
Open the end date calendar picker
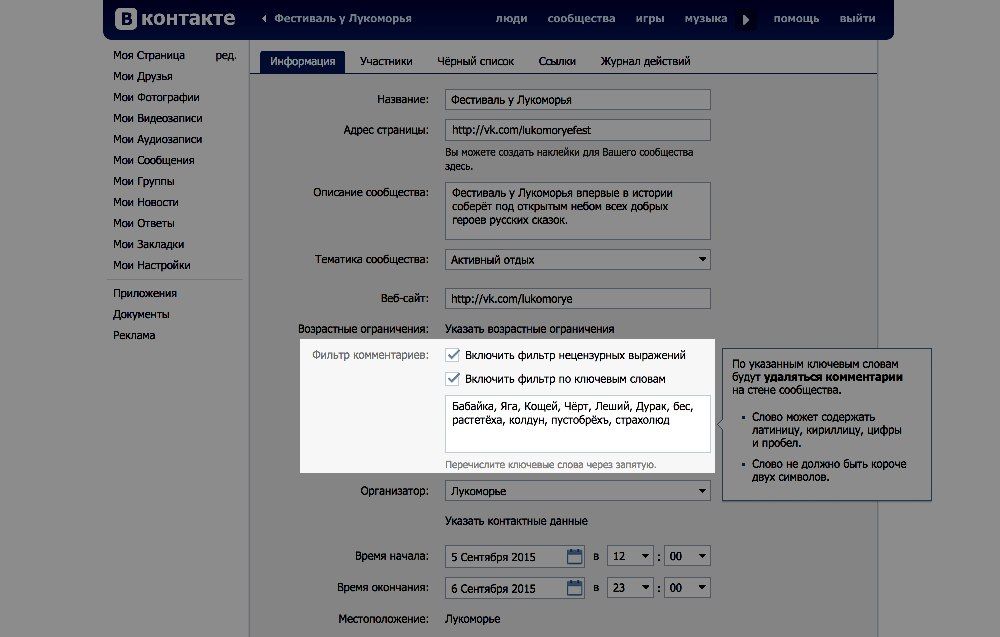click(574, 587)
